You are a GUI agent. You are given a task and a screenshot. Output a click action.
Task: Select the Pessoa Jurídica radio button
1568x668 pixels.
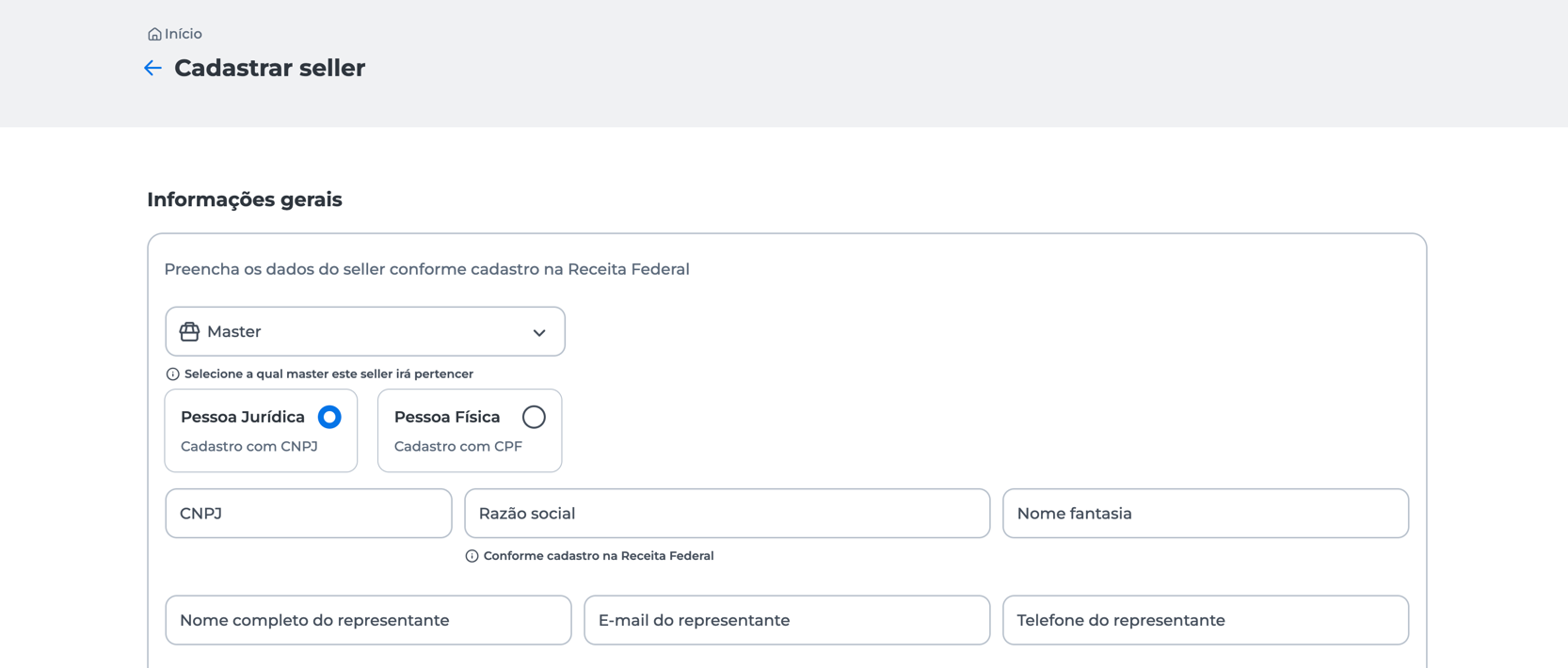tap(329, 417)
